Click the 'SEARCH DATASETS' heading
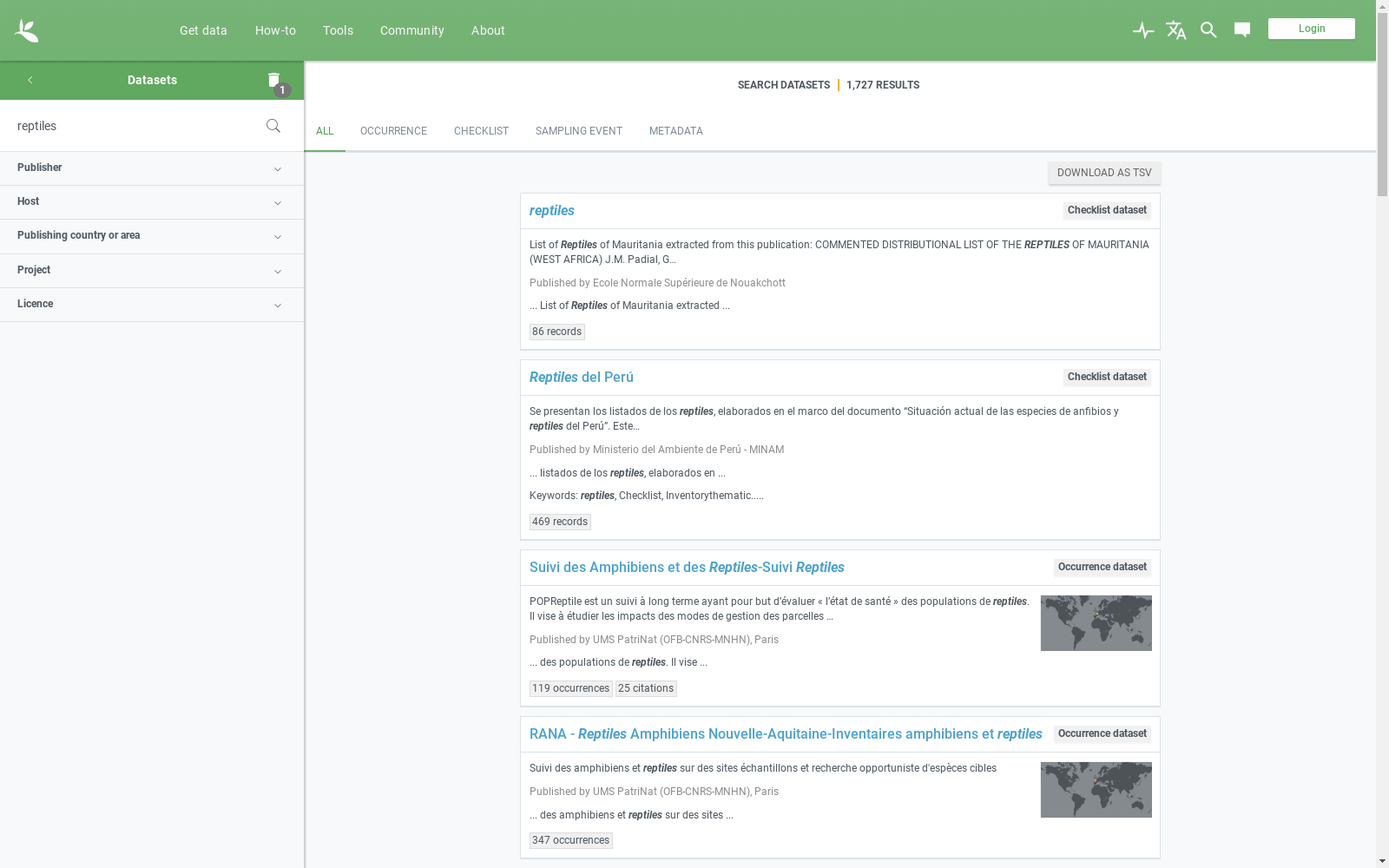Image resolution: width=1389 pixels, height=868 pixels. (x=784, y=85)
